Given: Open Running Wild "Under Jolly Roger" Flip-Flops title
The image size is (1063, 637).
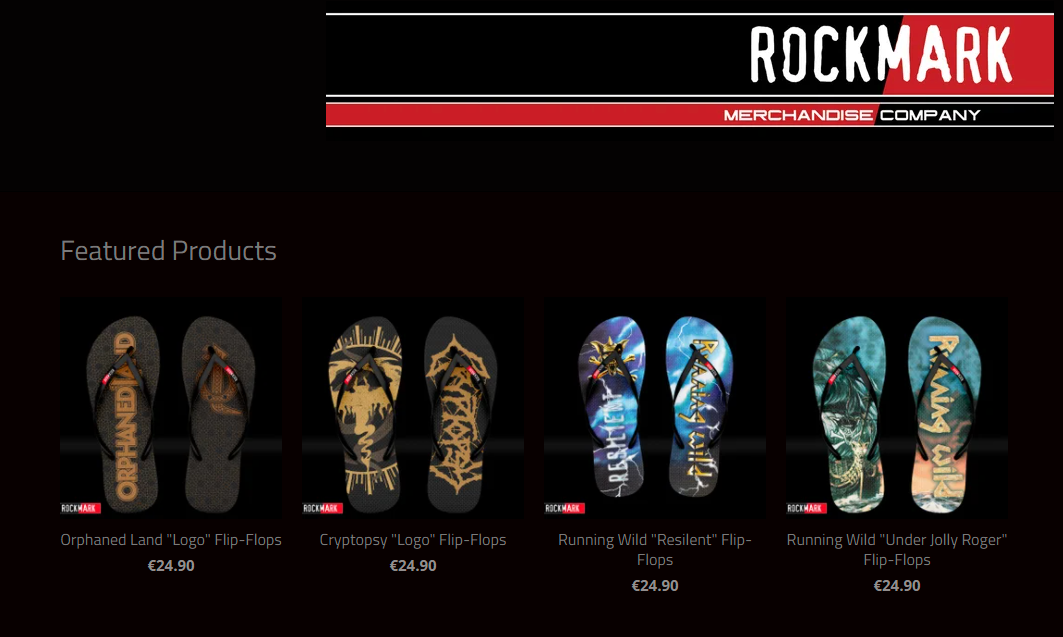Looking at the screenshot, I should (897, 550).
